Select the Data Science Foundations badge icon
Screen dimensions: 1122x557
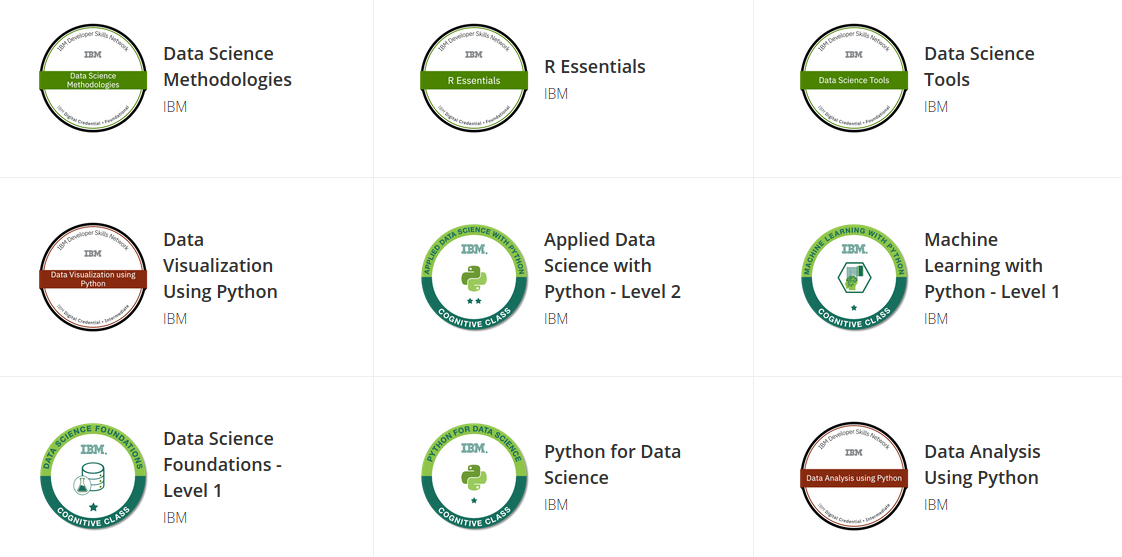click(x=93, y=477)
